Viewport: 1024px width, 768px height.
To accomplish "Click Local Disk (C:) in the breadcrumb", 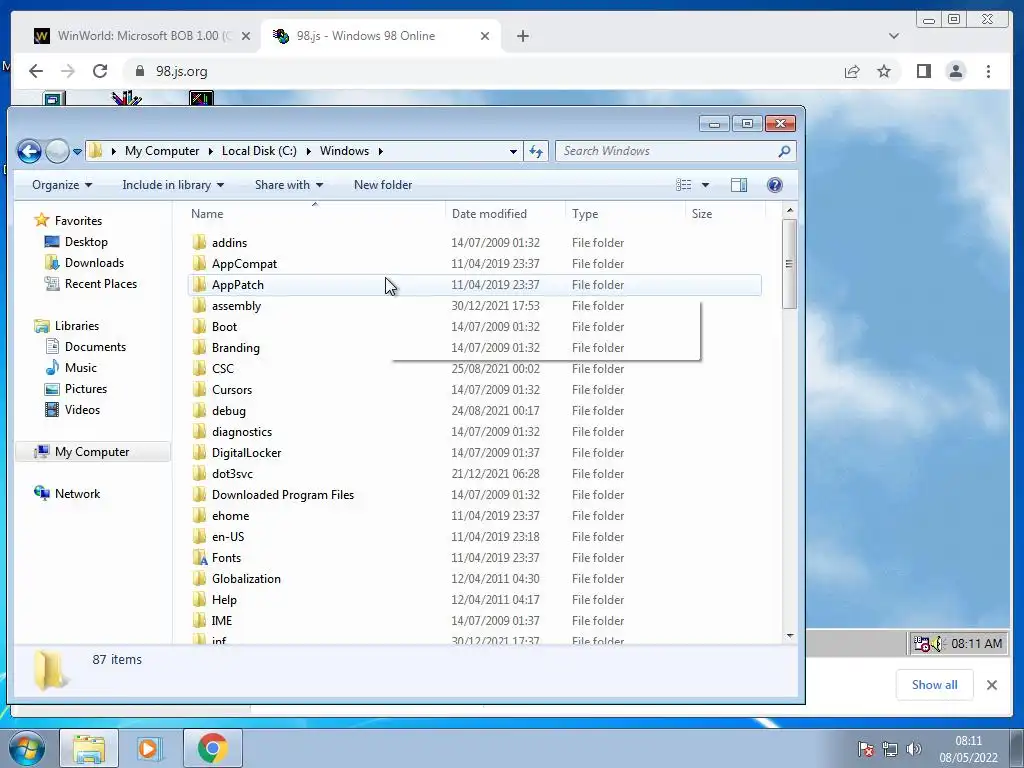I will click(259, 151).
